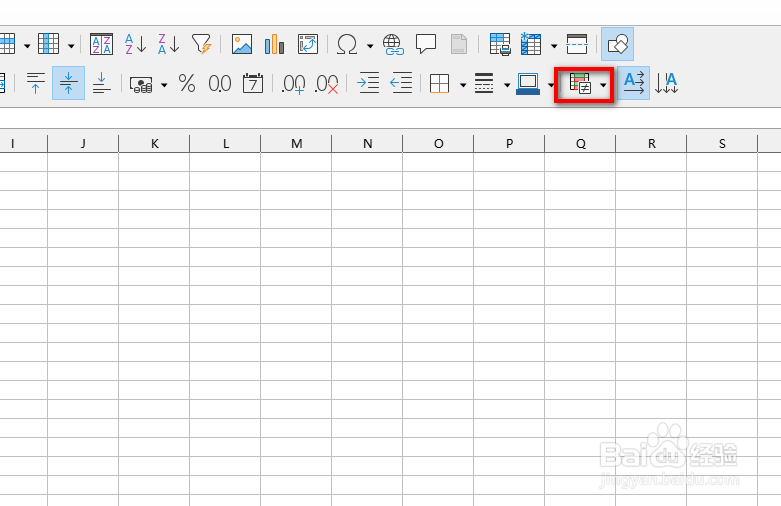Select column P header

point(509,143)
